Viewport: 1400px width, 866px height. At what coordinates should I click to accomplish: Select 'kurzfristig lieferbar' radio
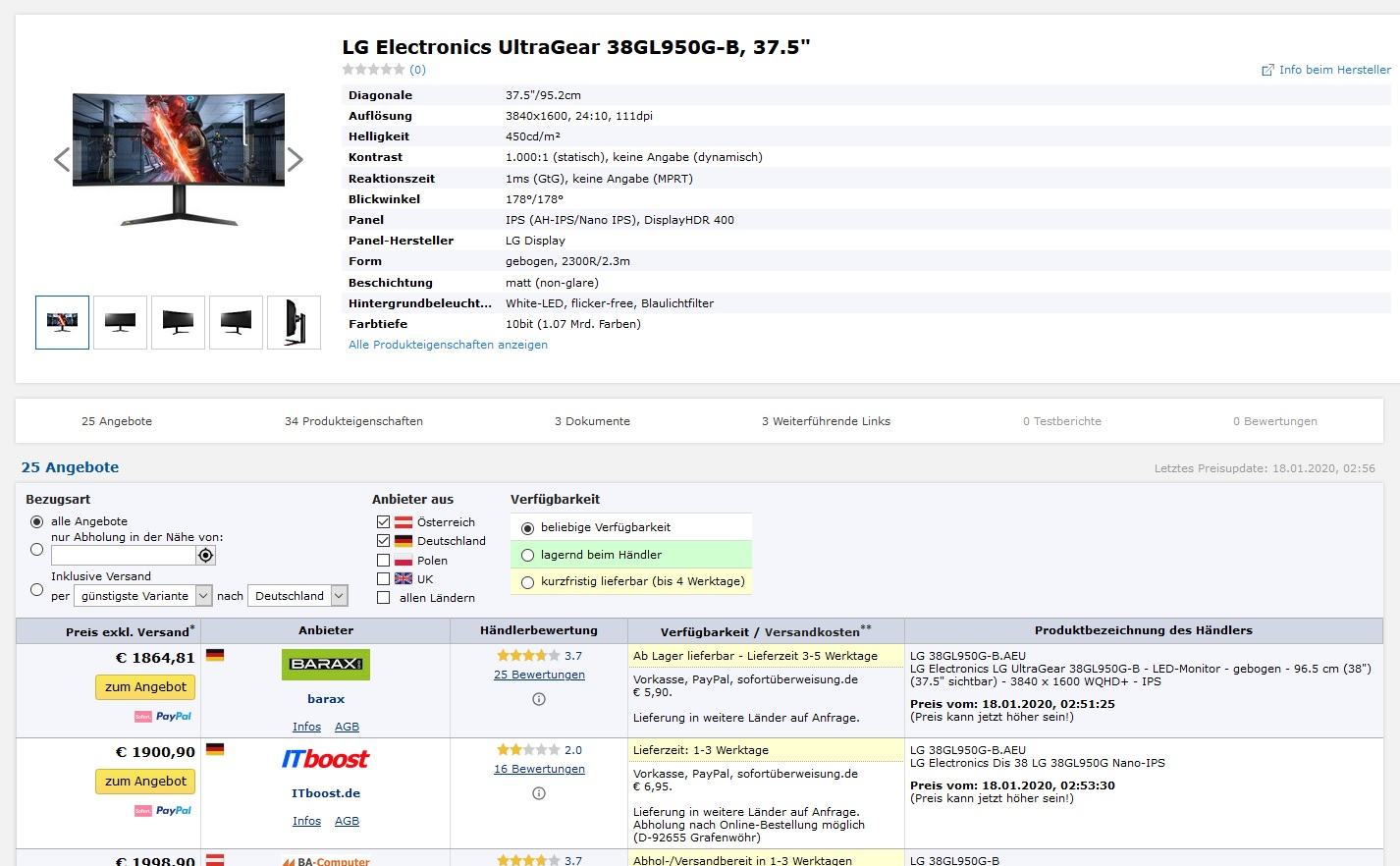coord(527,581)
